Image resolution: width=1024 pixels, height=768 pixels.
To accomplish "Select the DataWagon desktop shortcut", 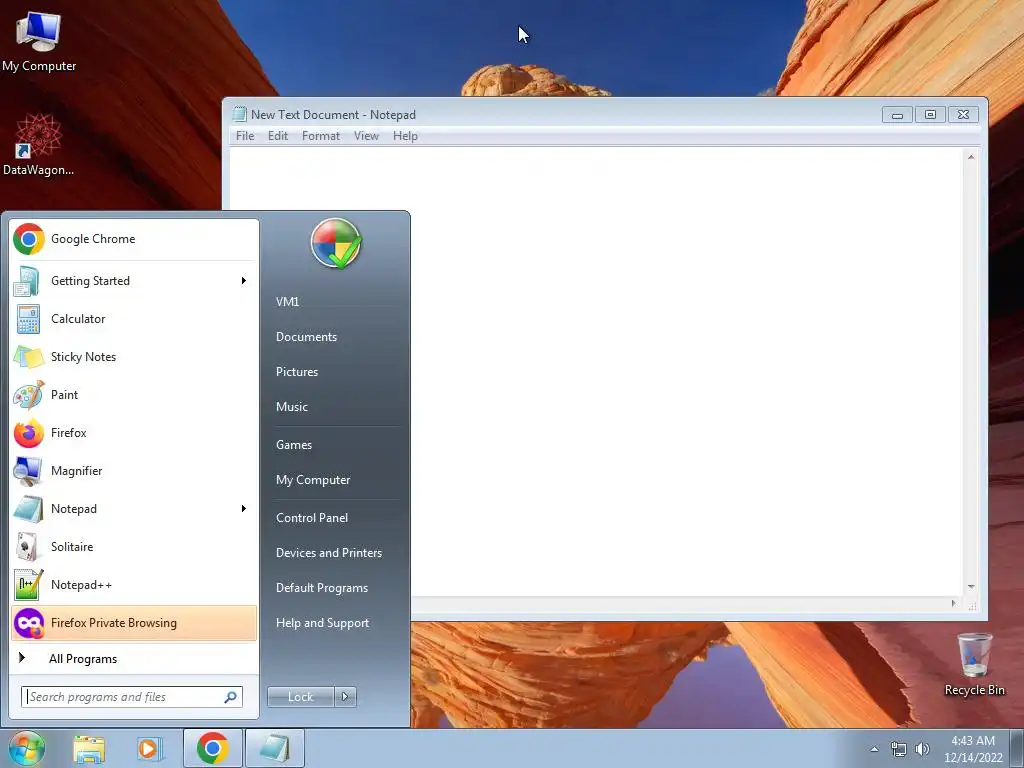I will 39,145.
